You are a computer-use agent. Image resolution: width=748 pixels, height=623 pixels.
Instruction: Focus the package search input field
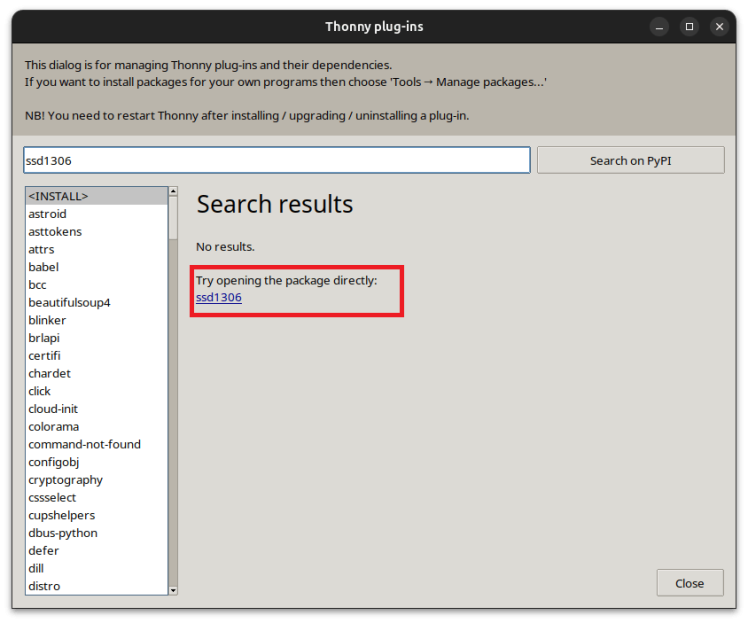pos(277,160)
